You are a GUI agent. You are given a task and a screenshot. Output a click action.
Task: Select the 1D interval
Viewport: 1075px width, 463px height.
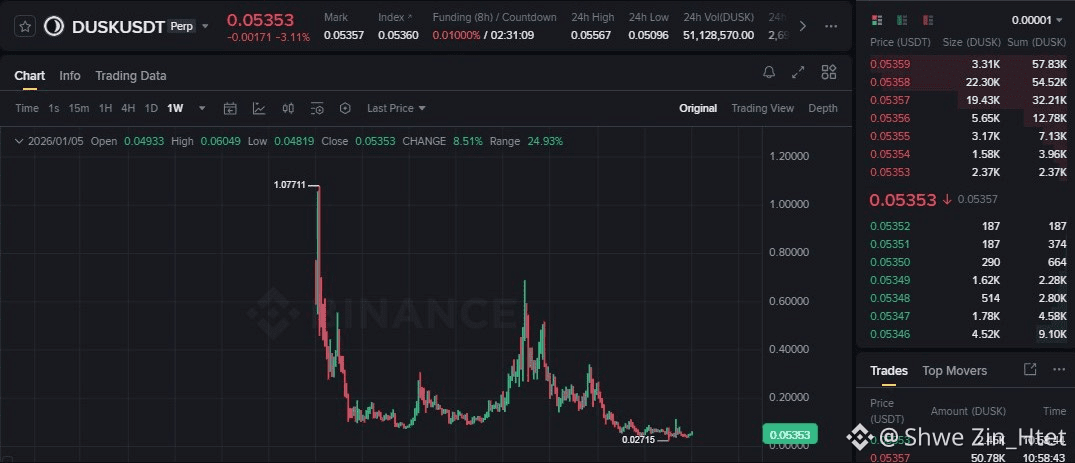[151, 108]
